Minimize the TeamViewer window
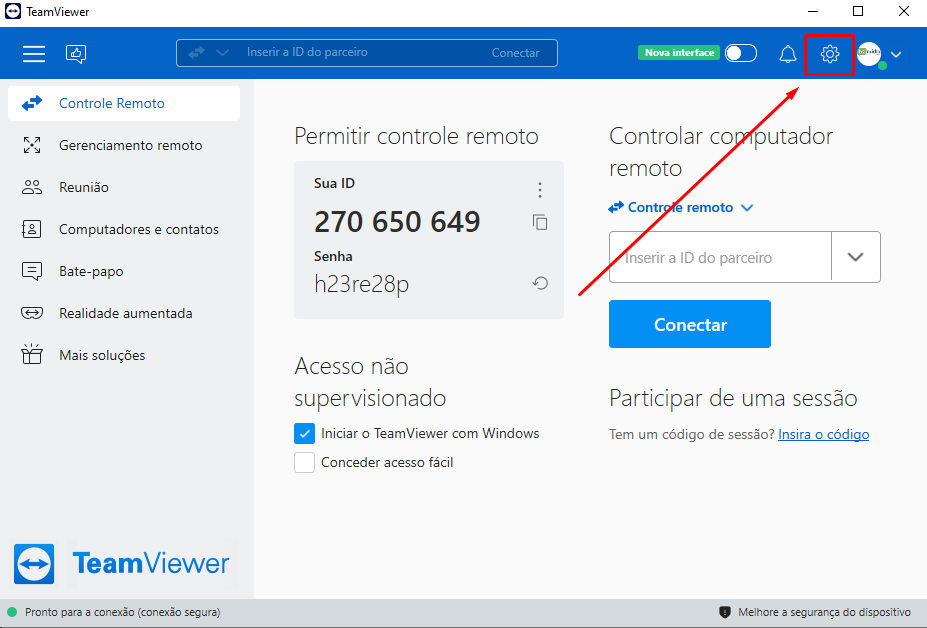 [x=813, y=12]
